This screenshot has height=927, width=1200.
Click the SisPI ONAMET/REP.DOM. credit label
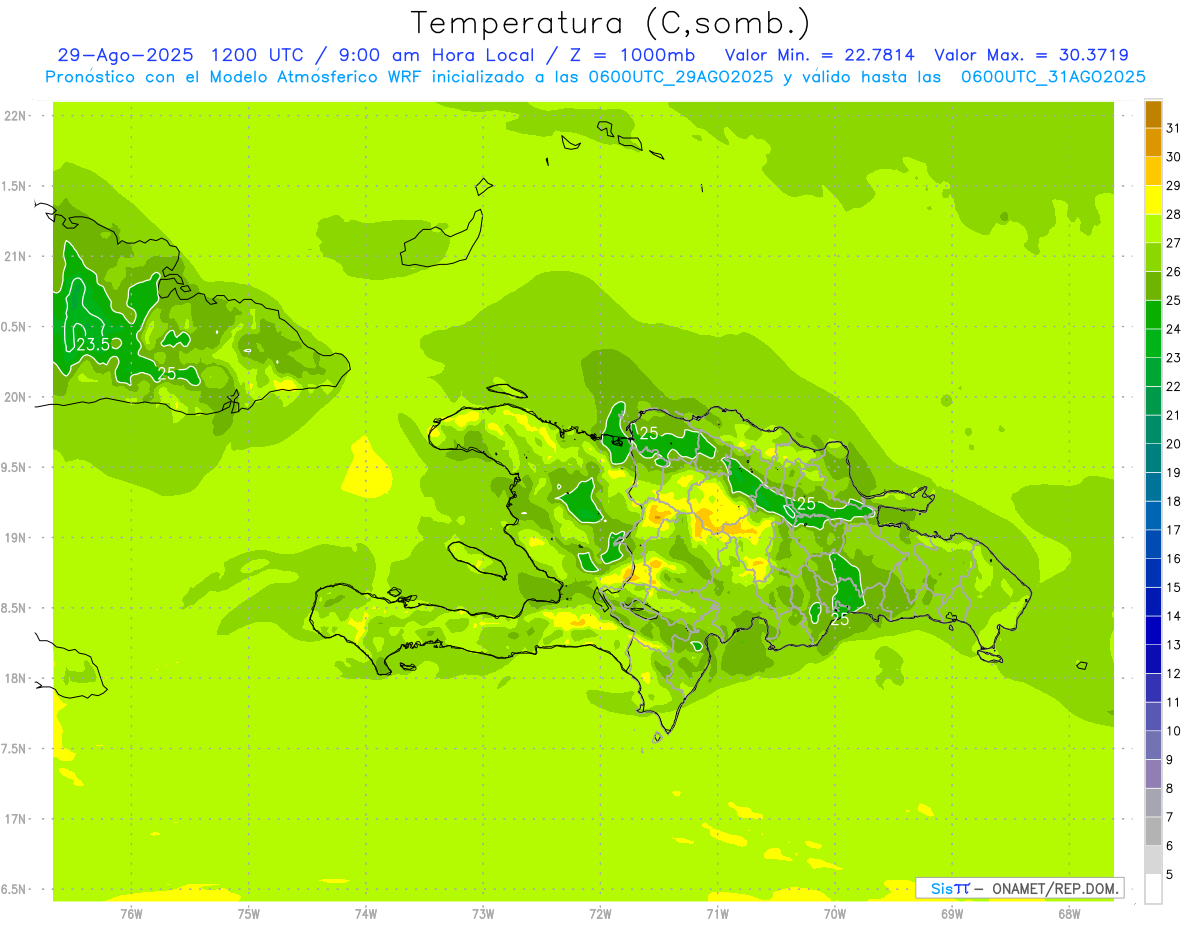[1019, 888]
